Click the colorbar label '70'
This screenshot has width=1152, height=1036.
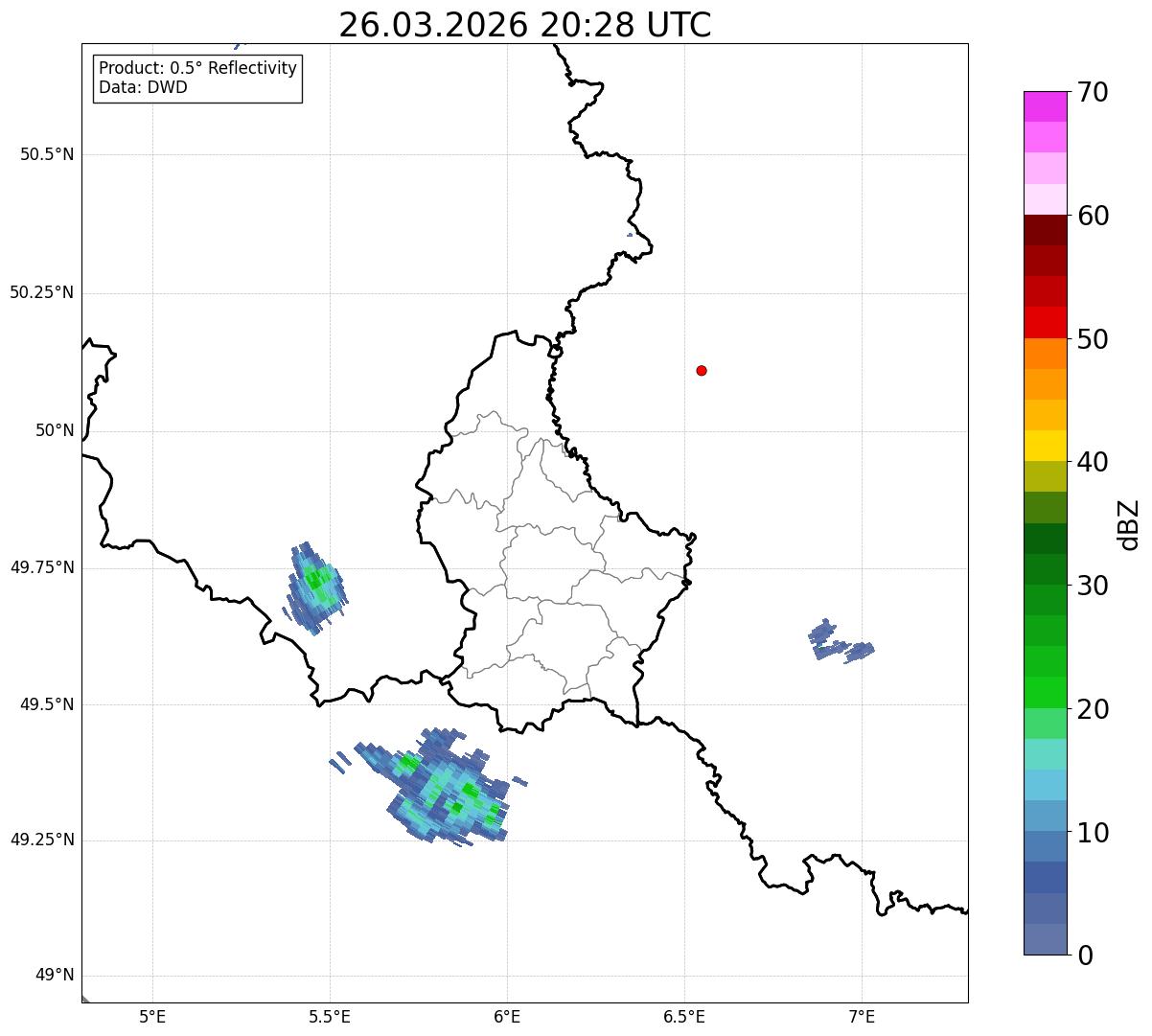tap(1093, 93)
